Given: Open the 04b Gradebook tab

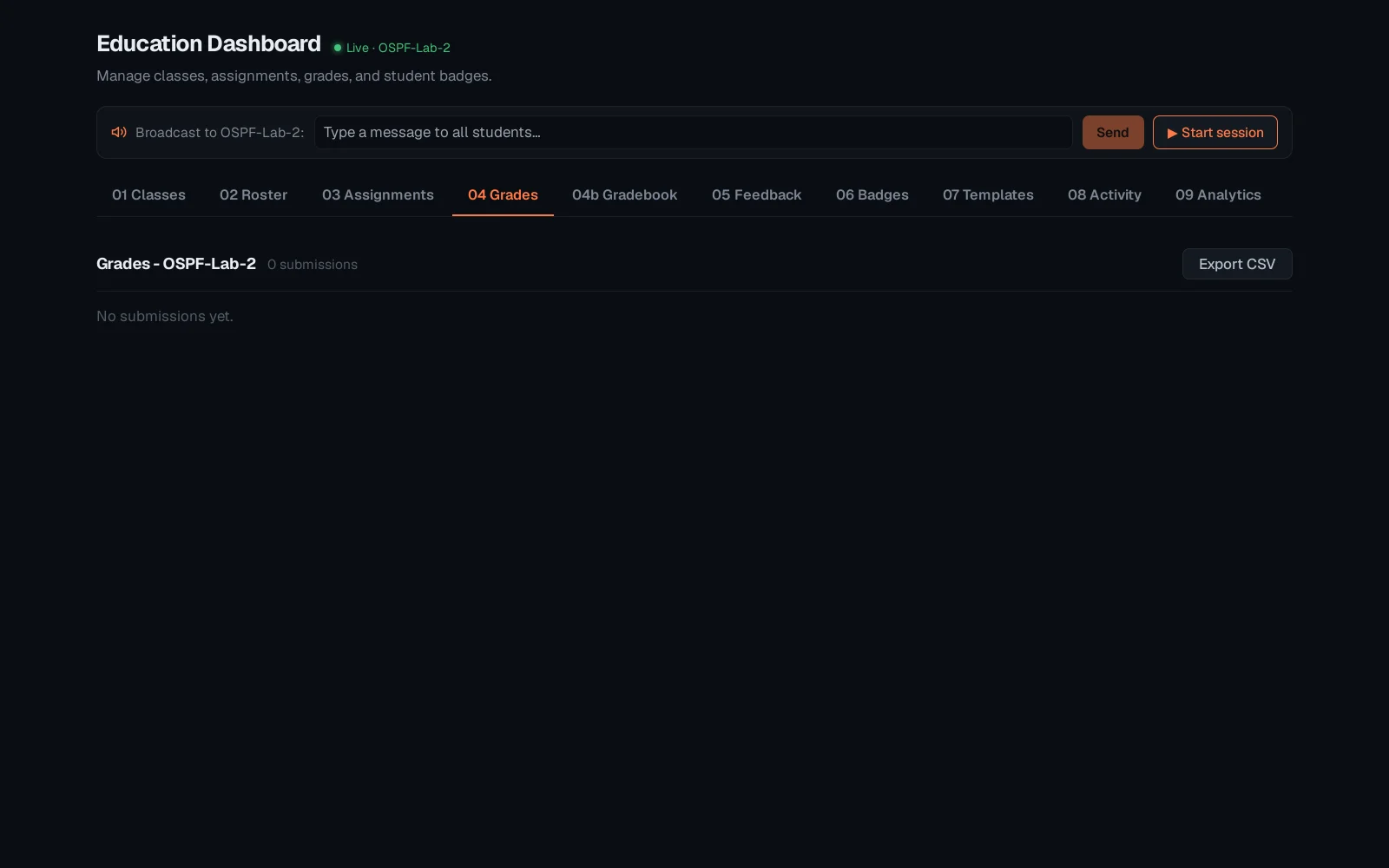Looking at the screenshot, I should [x=624, y=194].
